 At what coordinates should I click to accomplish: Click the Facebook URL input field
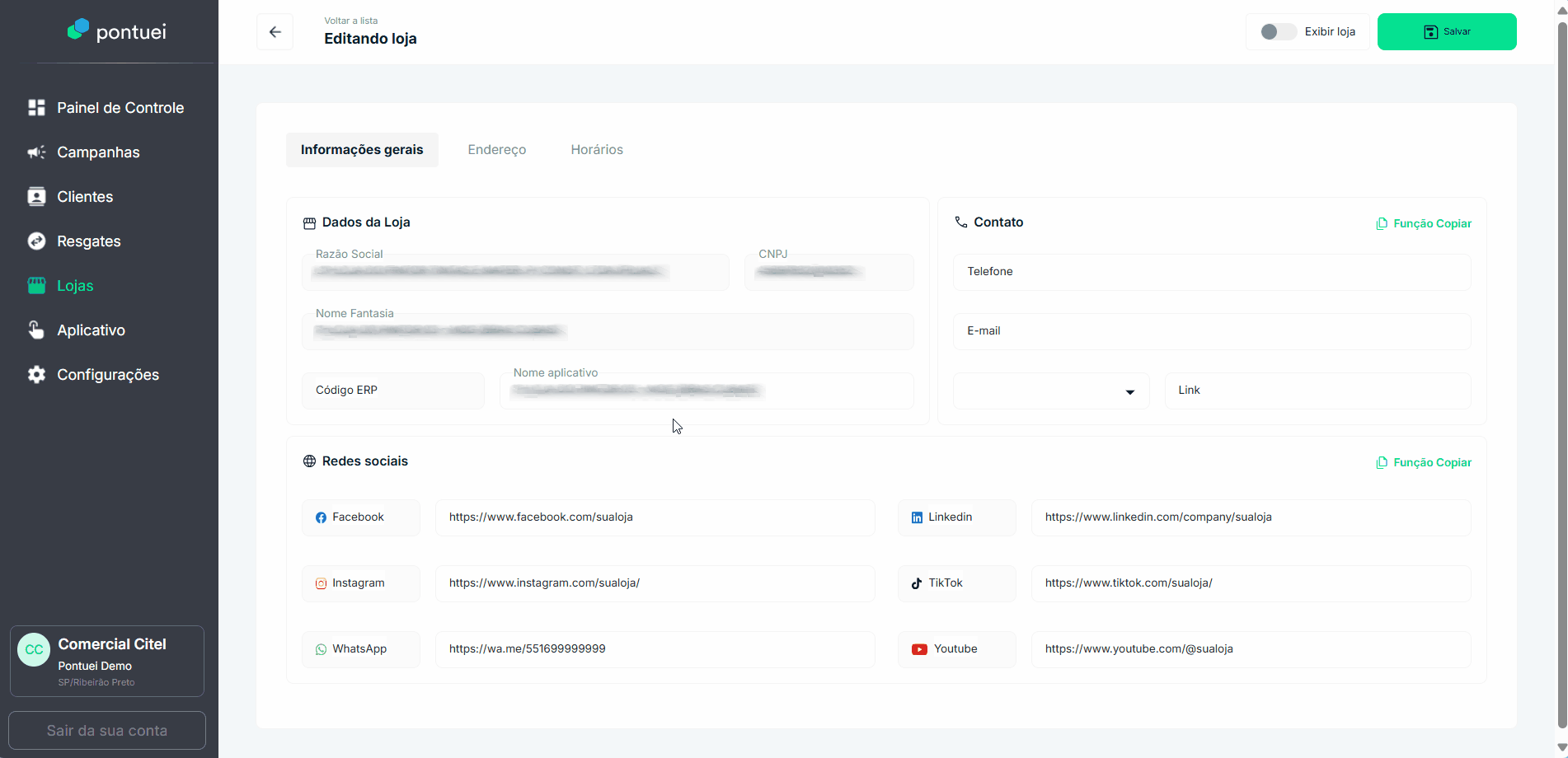pos(655,518)
